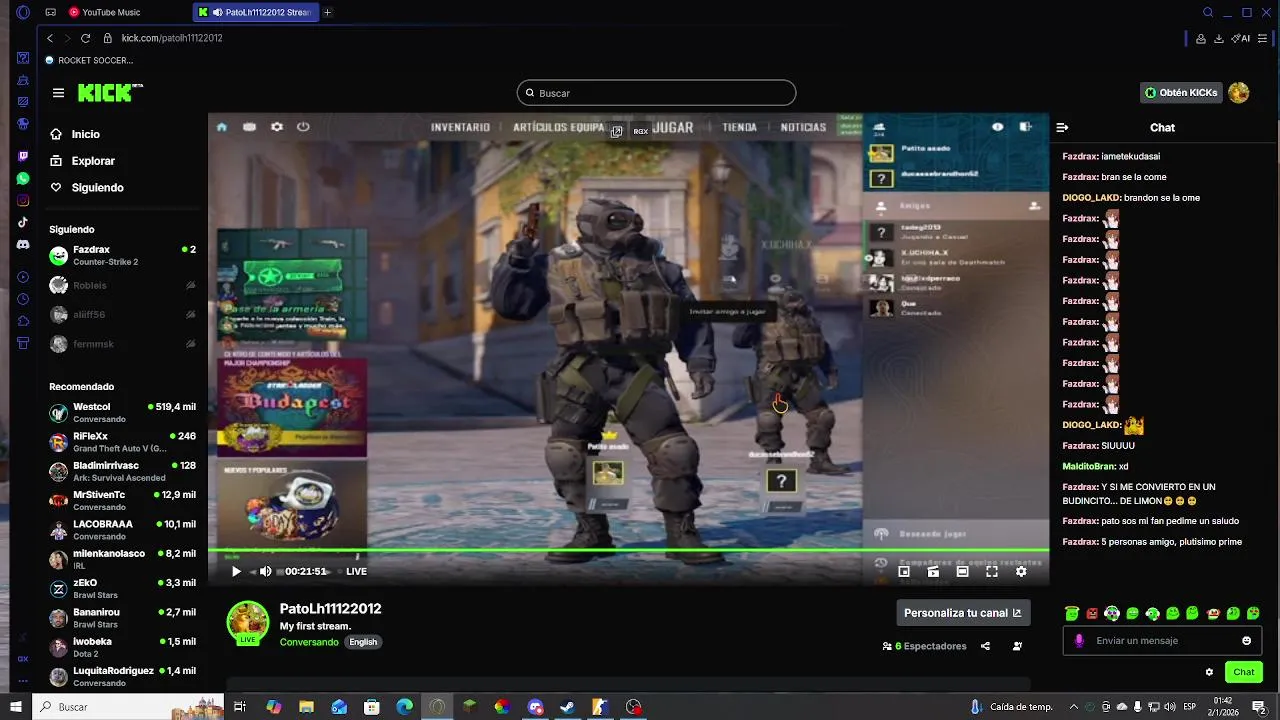The image size is (1280, 720).
Task: Select the PatoLh11112012 Stream tab
Action: [x=258, y=12]
